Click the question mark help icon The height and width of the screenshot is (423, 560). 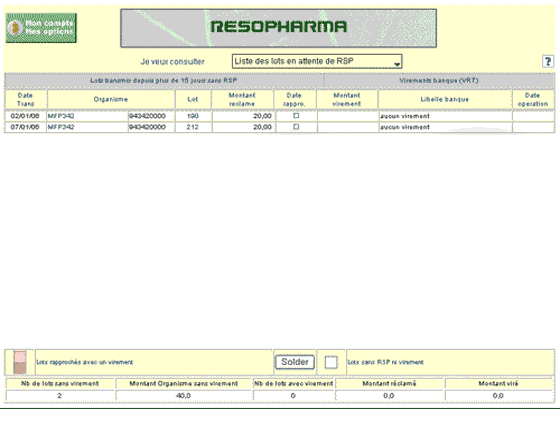548,61
